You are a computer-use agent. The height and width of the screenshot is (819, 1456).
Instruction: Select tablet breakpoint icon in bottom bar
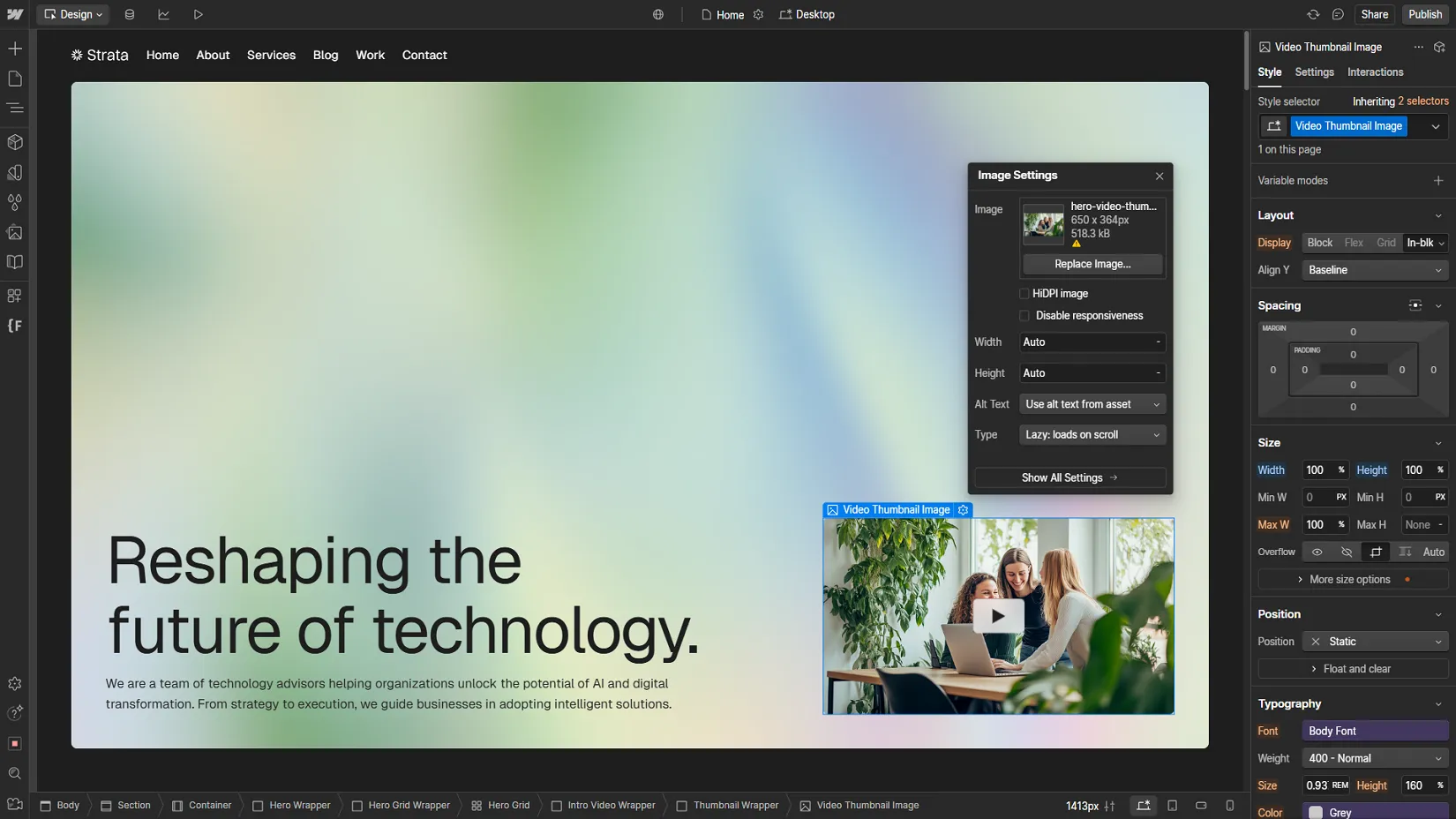pyautogui.click(x=1172, y=805)
